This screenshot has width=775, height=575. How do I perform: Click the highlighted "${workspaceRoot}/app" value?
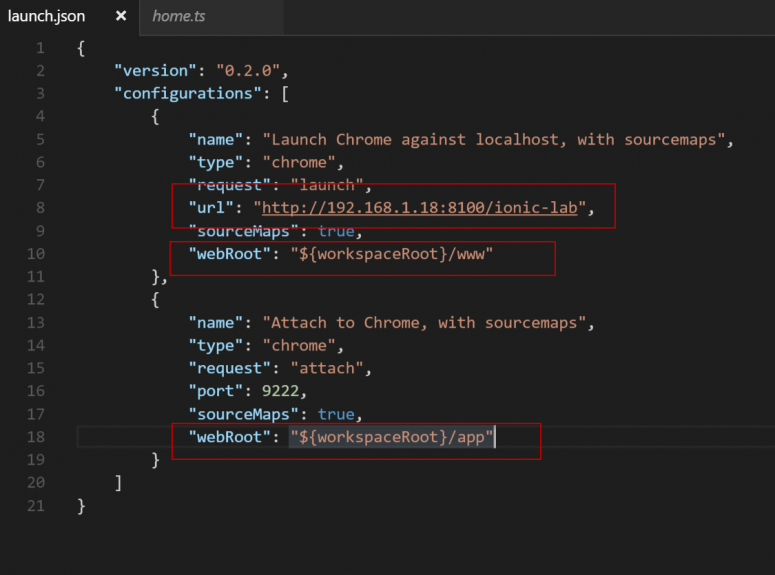(392, 437)
